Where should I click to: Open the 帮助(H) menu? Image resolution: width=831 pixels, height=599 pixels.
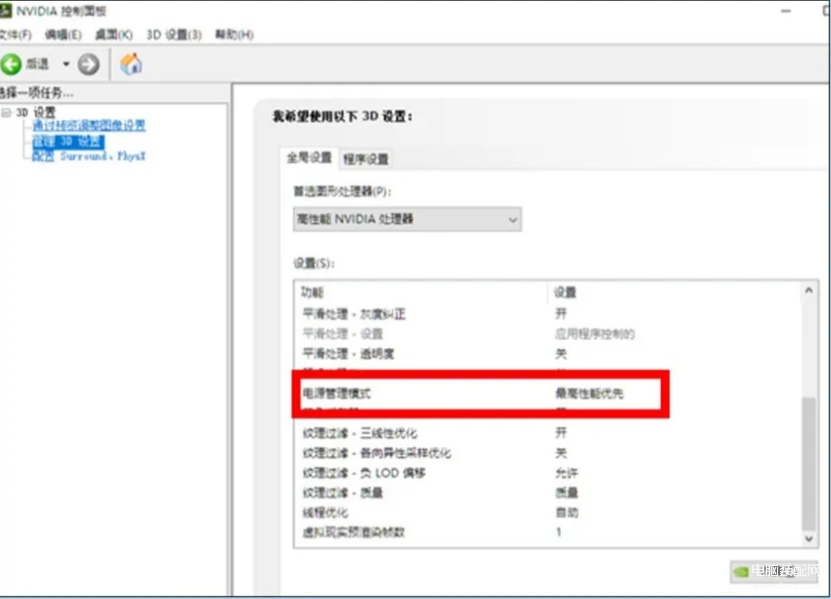(234, 34)
